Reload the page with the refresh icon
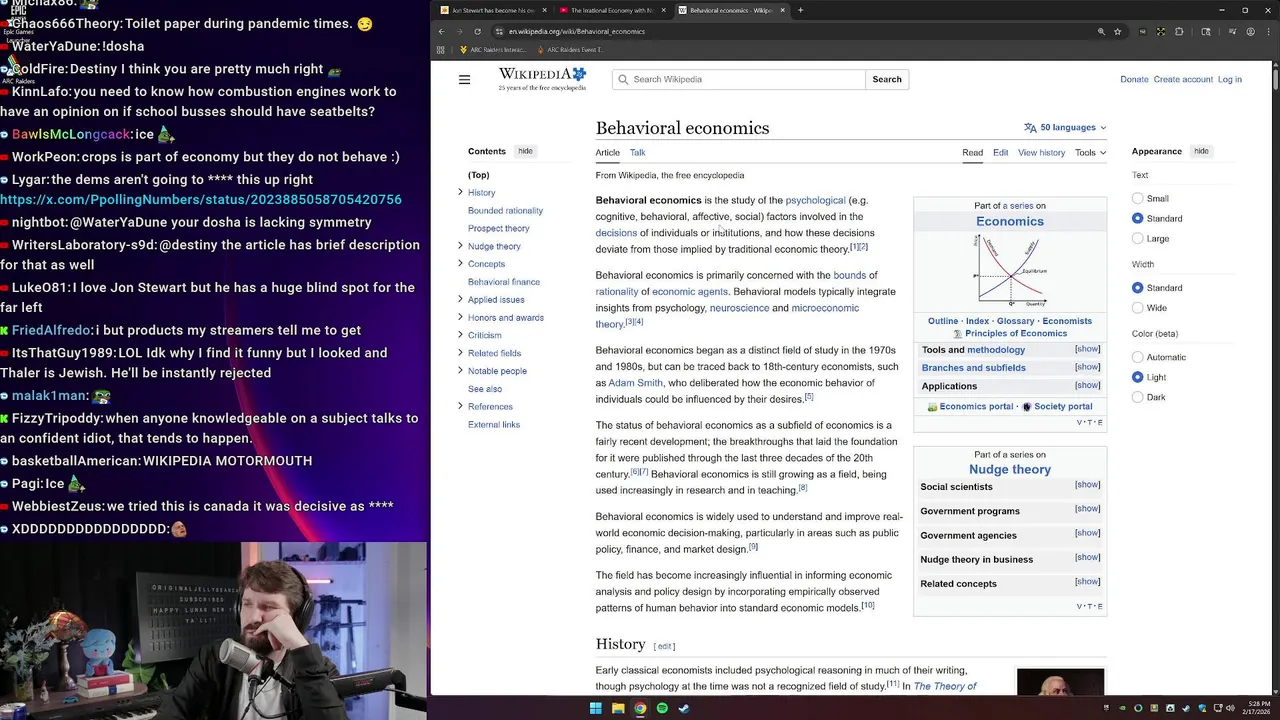The width and height of the screenshot is (1280, 720). pyautogui.click(x=479, y=32)
